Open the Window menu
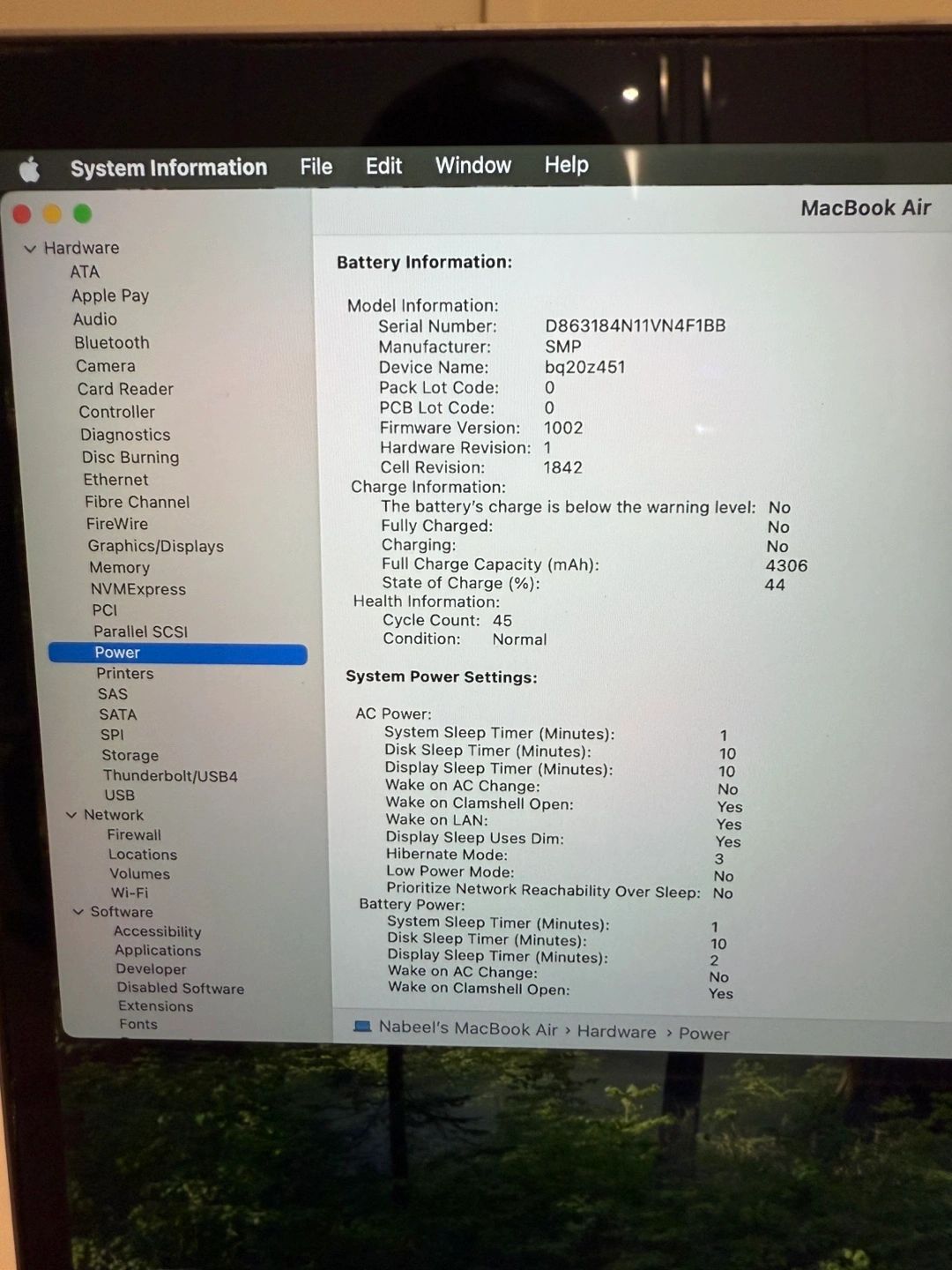 click(472, 165)
